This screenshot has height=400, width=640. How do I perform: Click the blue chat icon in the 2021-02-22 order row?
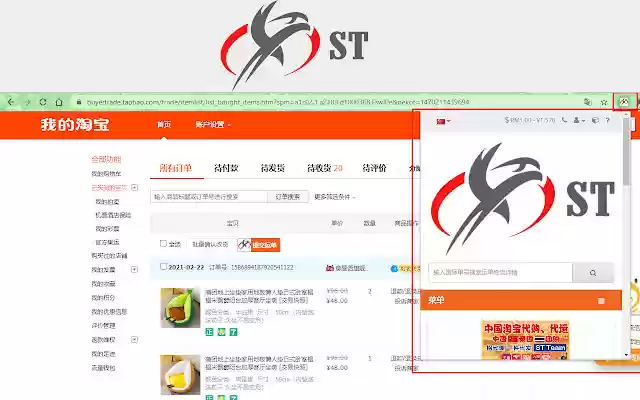394,269
